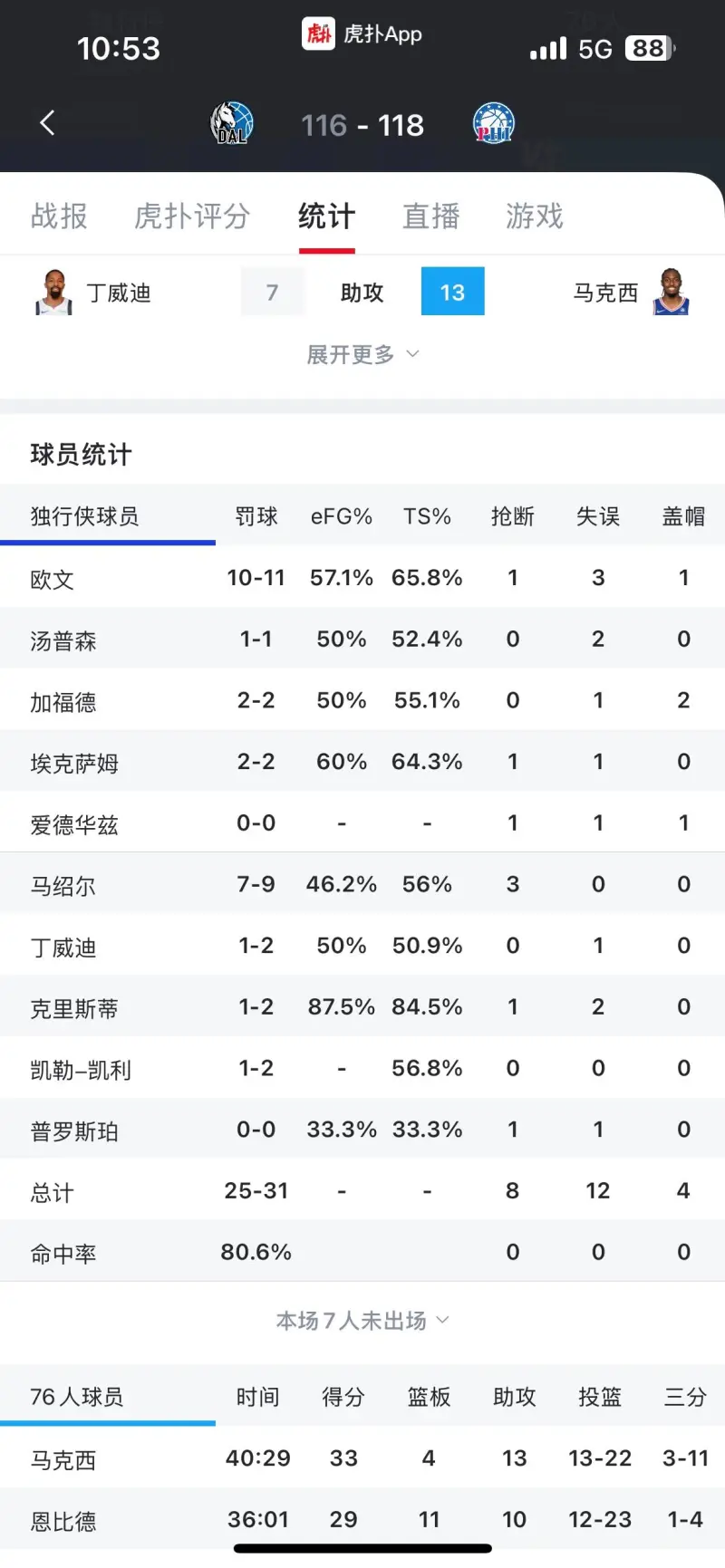Open the 直播 tab
The height and width of the screenshot is (1568, 725).
tap(431, 216)
